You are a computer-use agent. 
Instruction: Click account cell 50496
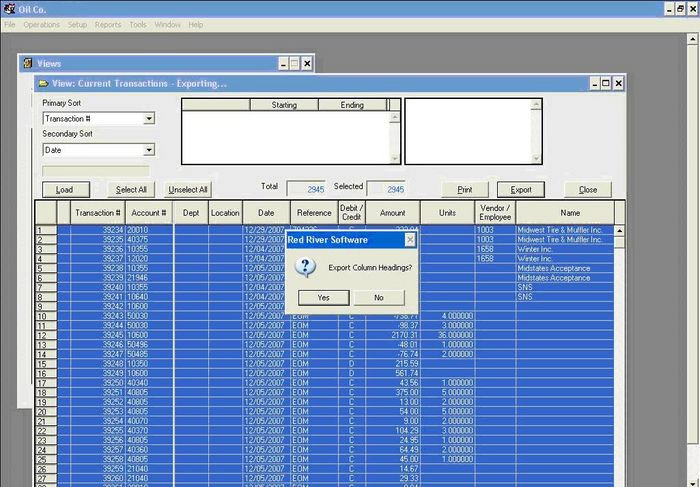149,345
